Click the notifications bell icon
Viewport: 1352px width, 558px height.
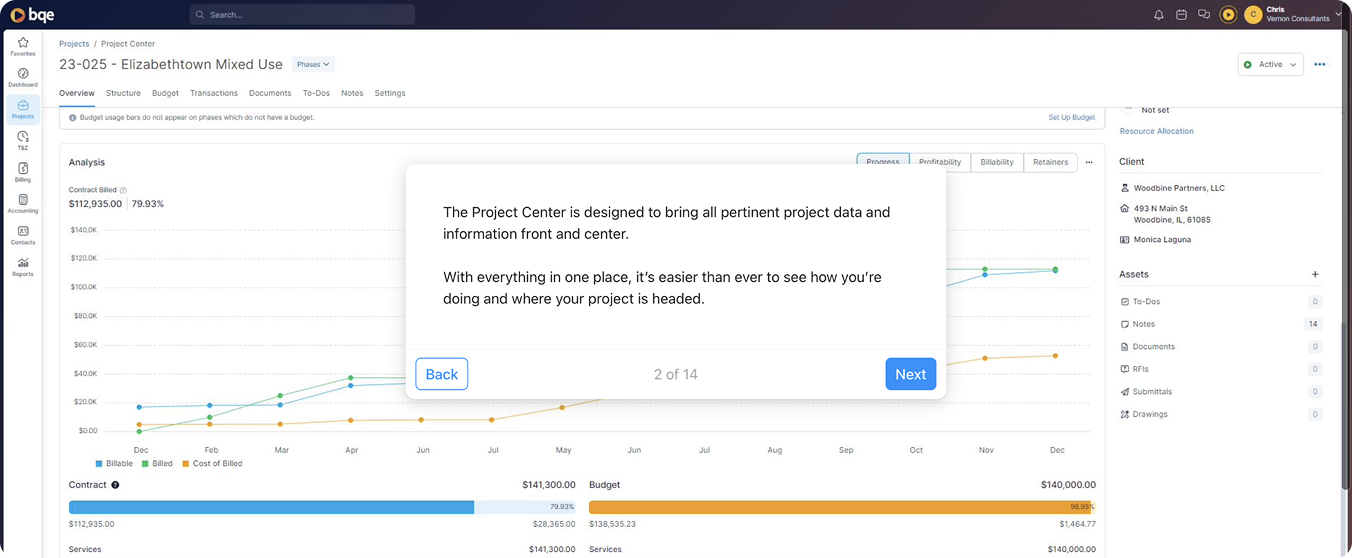point(1159,15)
